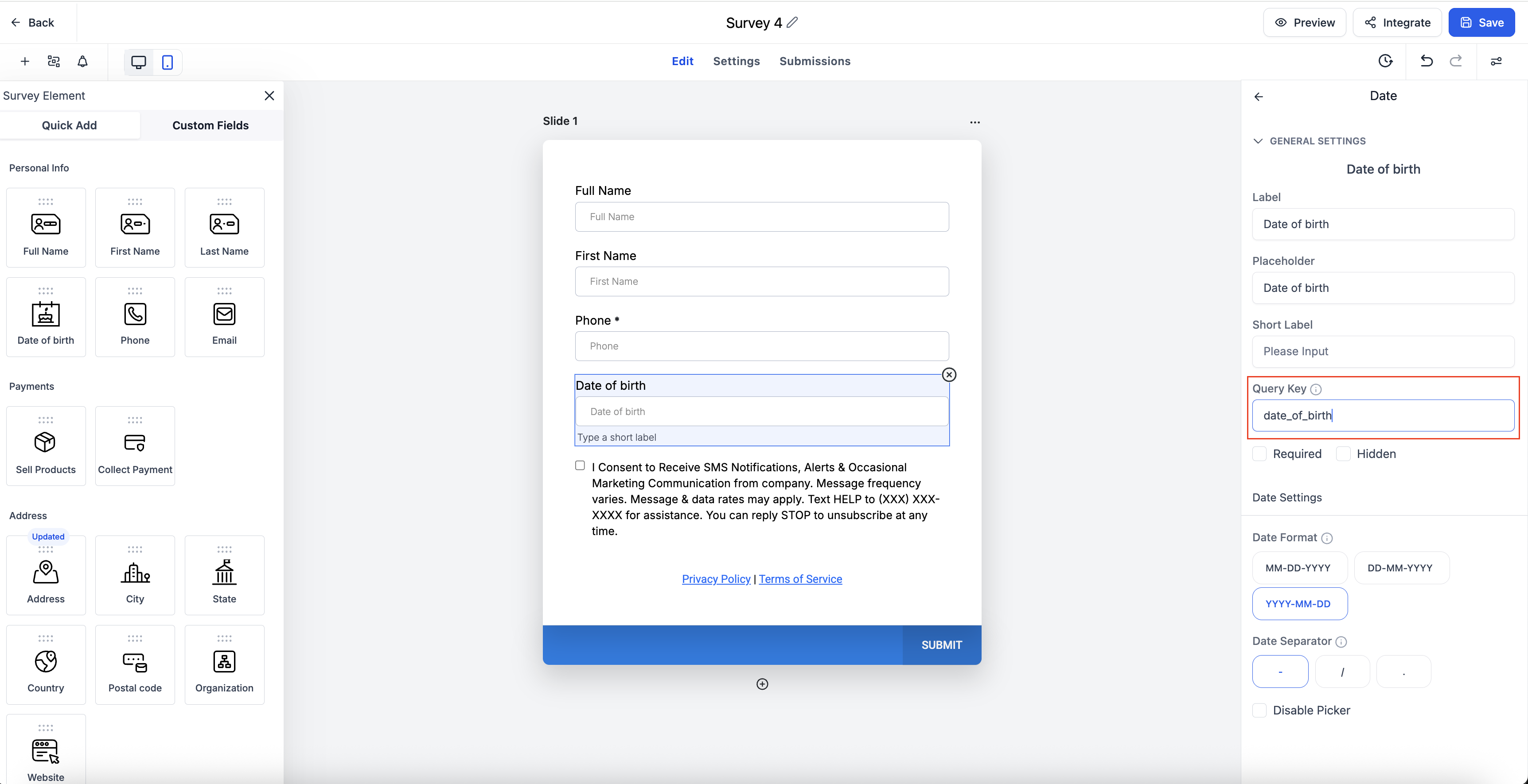Viewport: 1528px width, 784px height.
Task: Open the styles sliders panel icon
Action: (x=1496, y=61)
